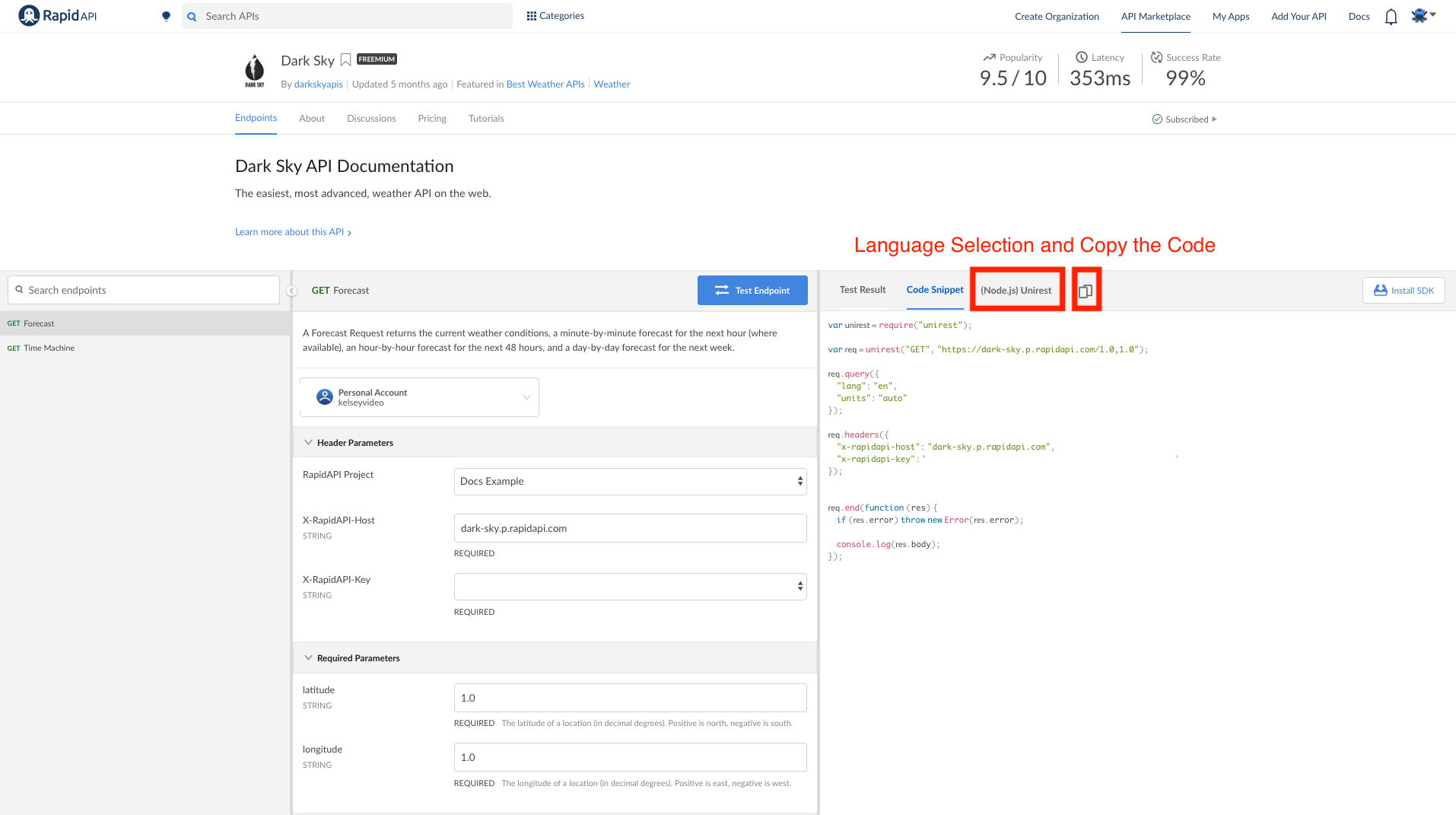Open the (Node.js) Unirest language dropdown
Viewport: 1456px width, 815px height.
point(1018,291)
